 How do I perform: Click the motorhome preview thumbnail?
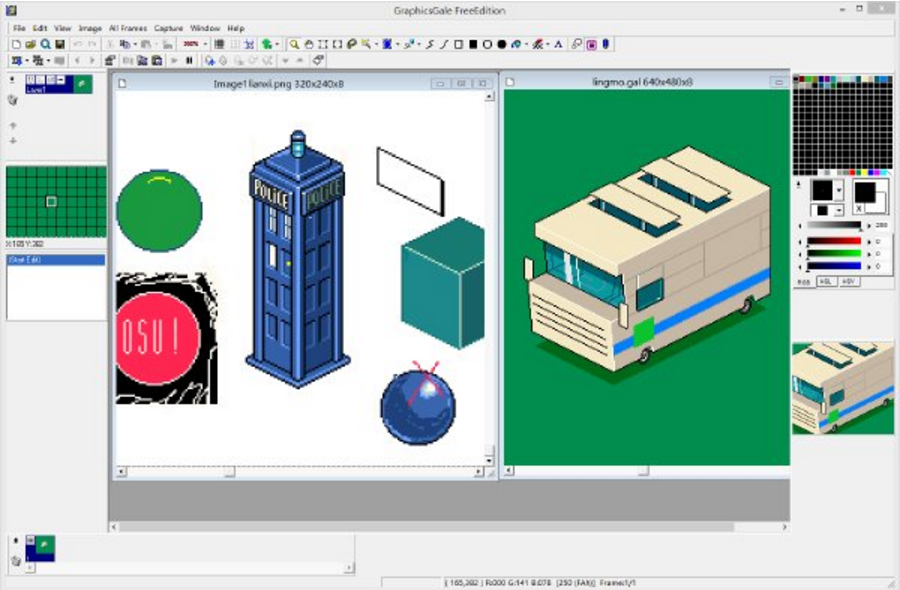coord(843,389)
